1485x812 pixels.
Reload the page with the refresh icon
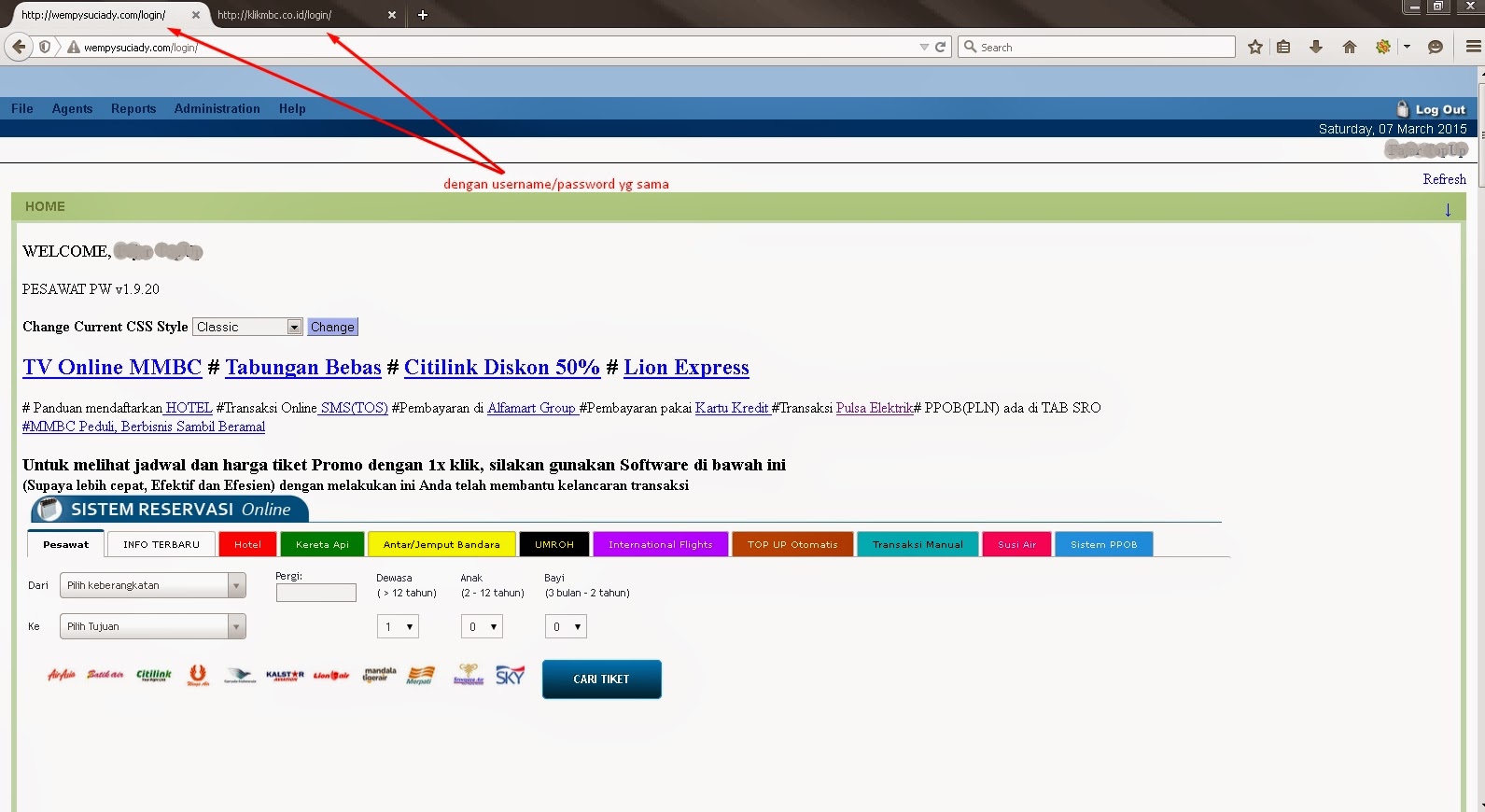point(941,47)
